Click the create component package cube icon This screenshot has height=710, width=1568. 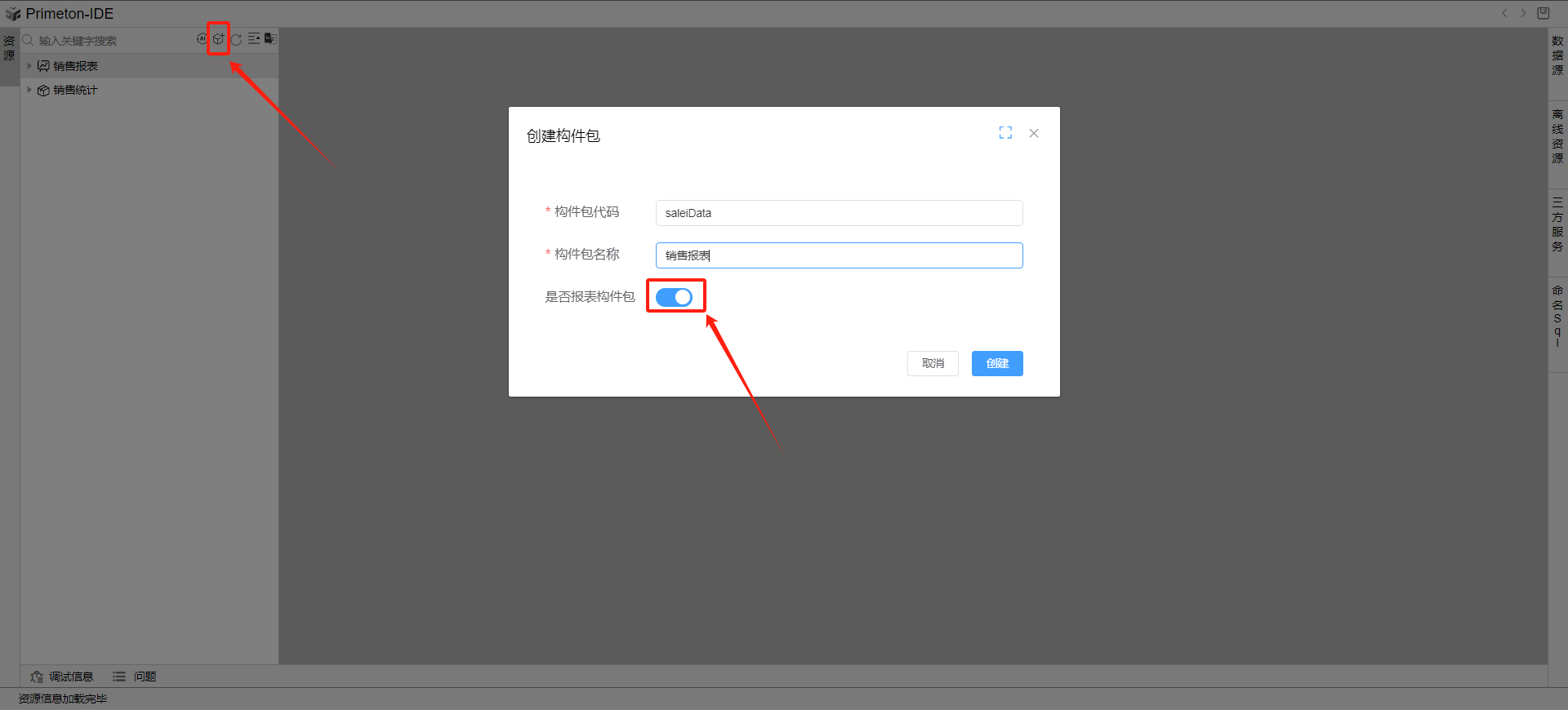(218, 39)
